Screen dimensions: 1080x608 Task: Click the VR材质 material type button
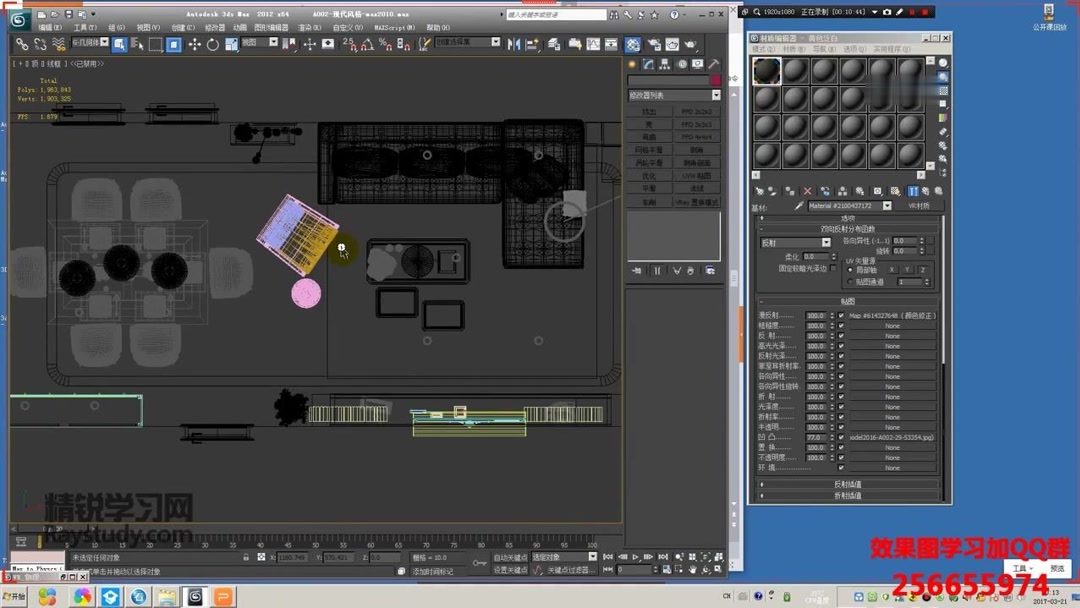[x=920, y=205]
